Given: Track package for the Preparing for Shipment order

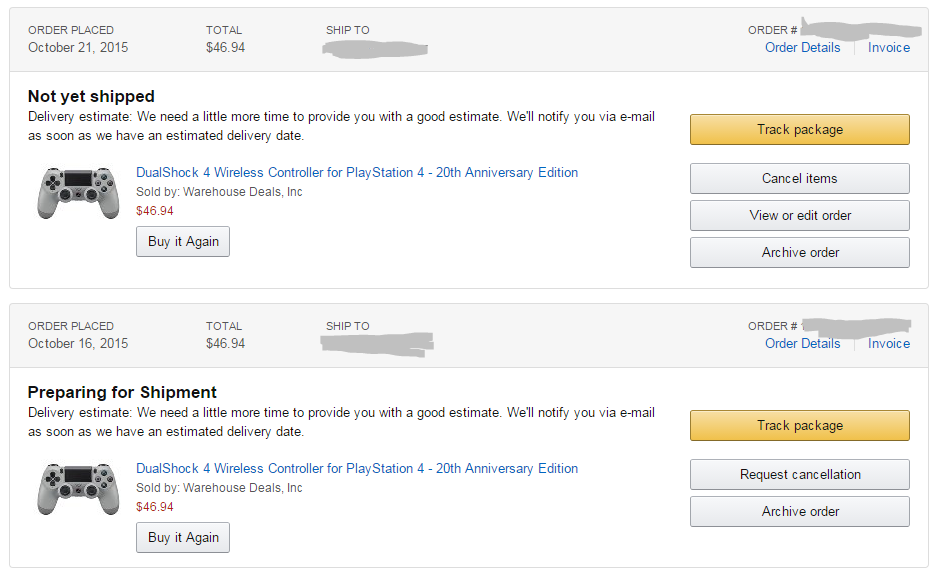Looking at the screenshot, I should pyautogui.click(x=800, y=425).
